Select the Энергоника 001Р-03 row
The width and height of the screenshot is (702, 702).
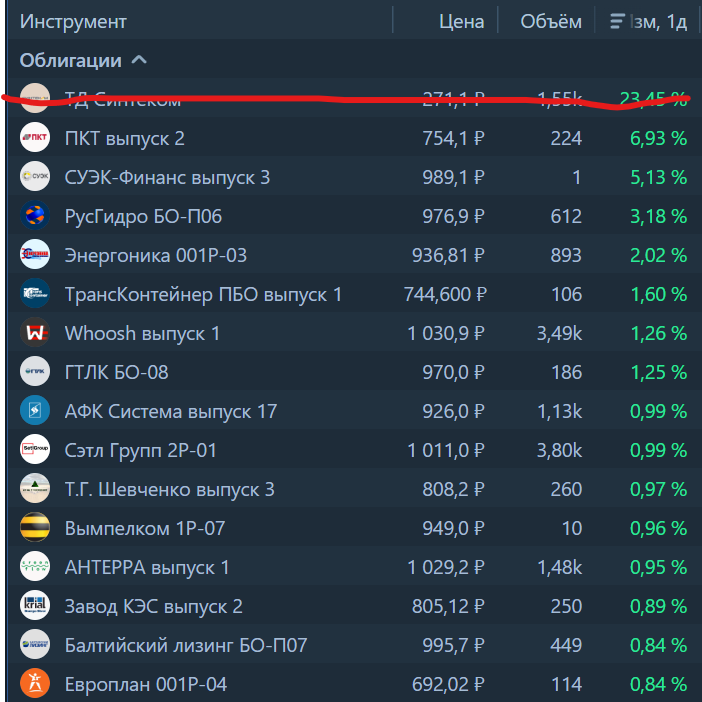pyautogui.click(x=355, y=254)
